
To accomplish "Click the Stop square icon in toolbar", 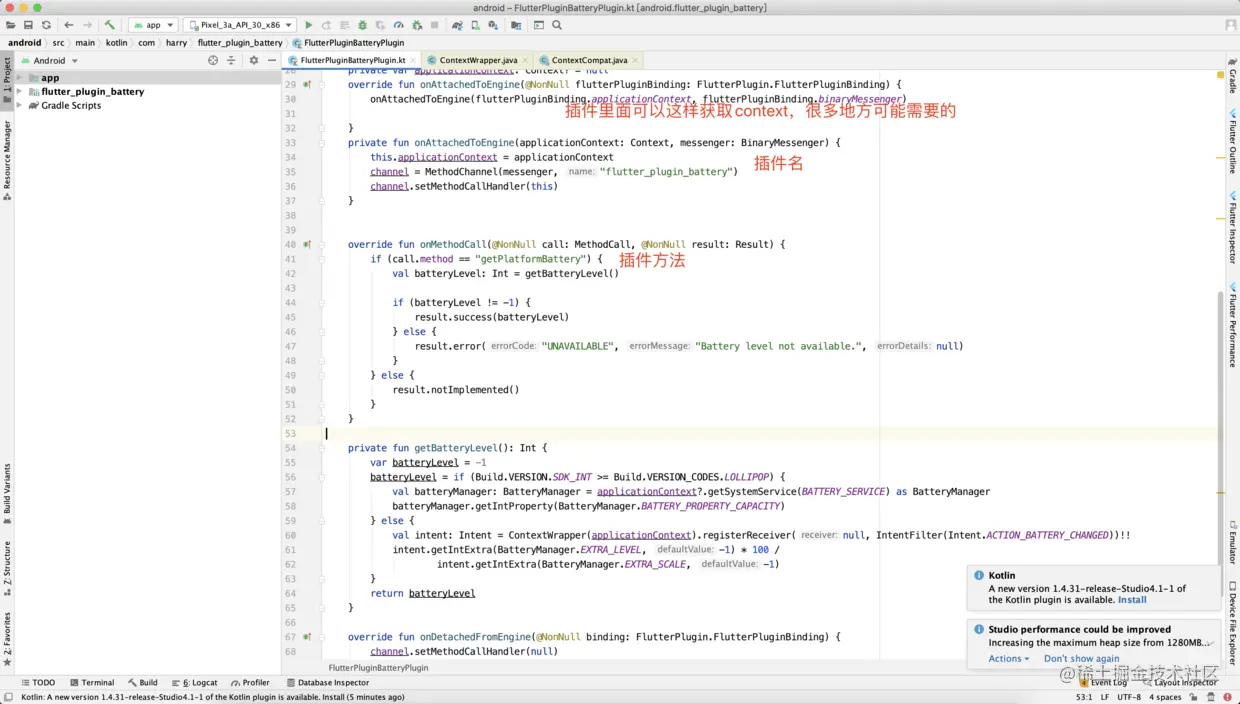I will click(x=434, y=25).
